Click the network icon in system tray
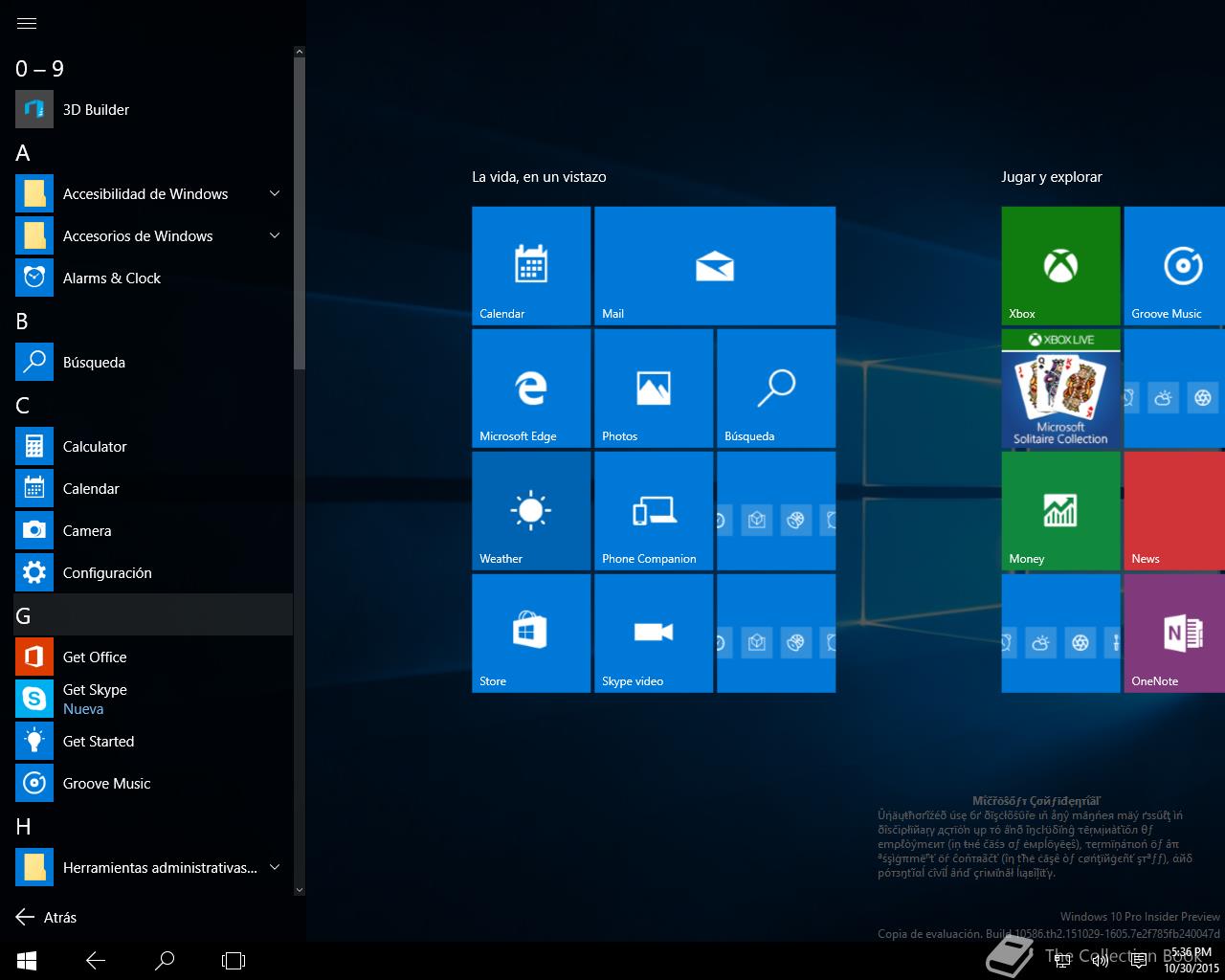The width and height of the screenshot is (1225, 980). click(x=1062, y=960)
